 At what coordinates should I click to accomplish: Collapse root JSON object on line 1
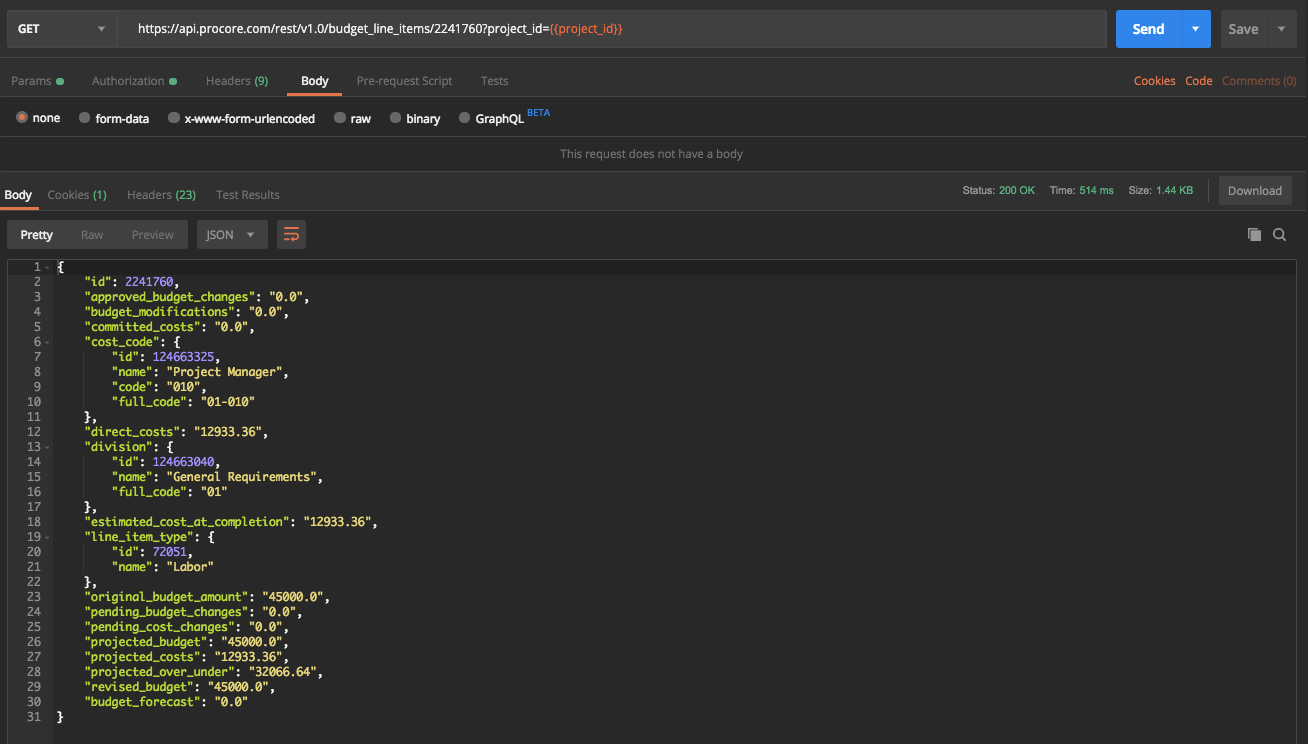(x=47, y=267)
